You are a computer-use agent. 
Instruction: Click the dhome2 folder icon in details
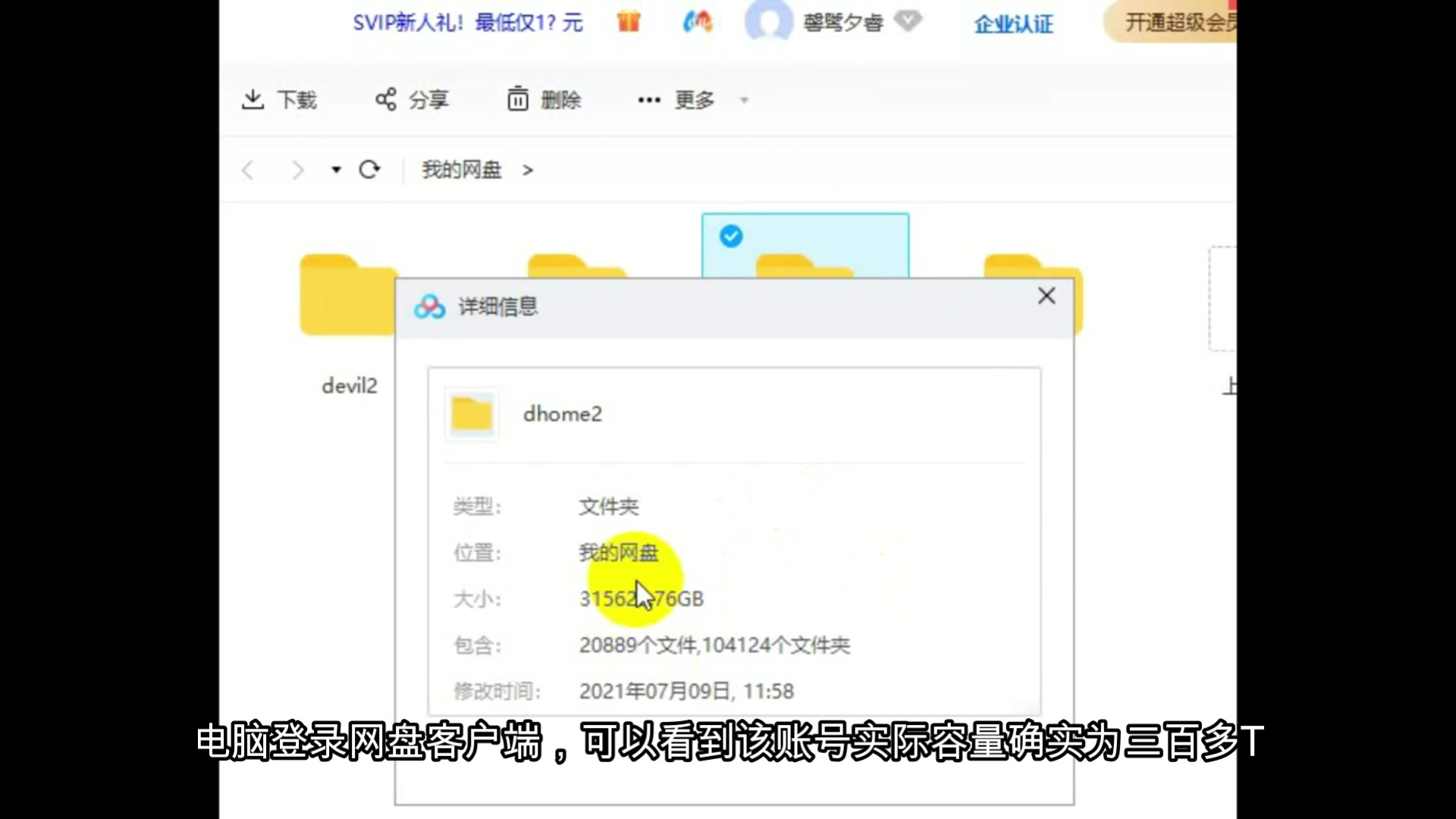click(472, 414)
